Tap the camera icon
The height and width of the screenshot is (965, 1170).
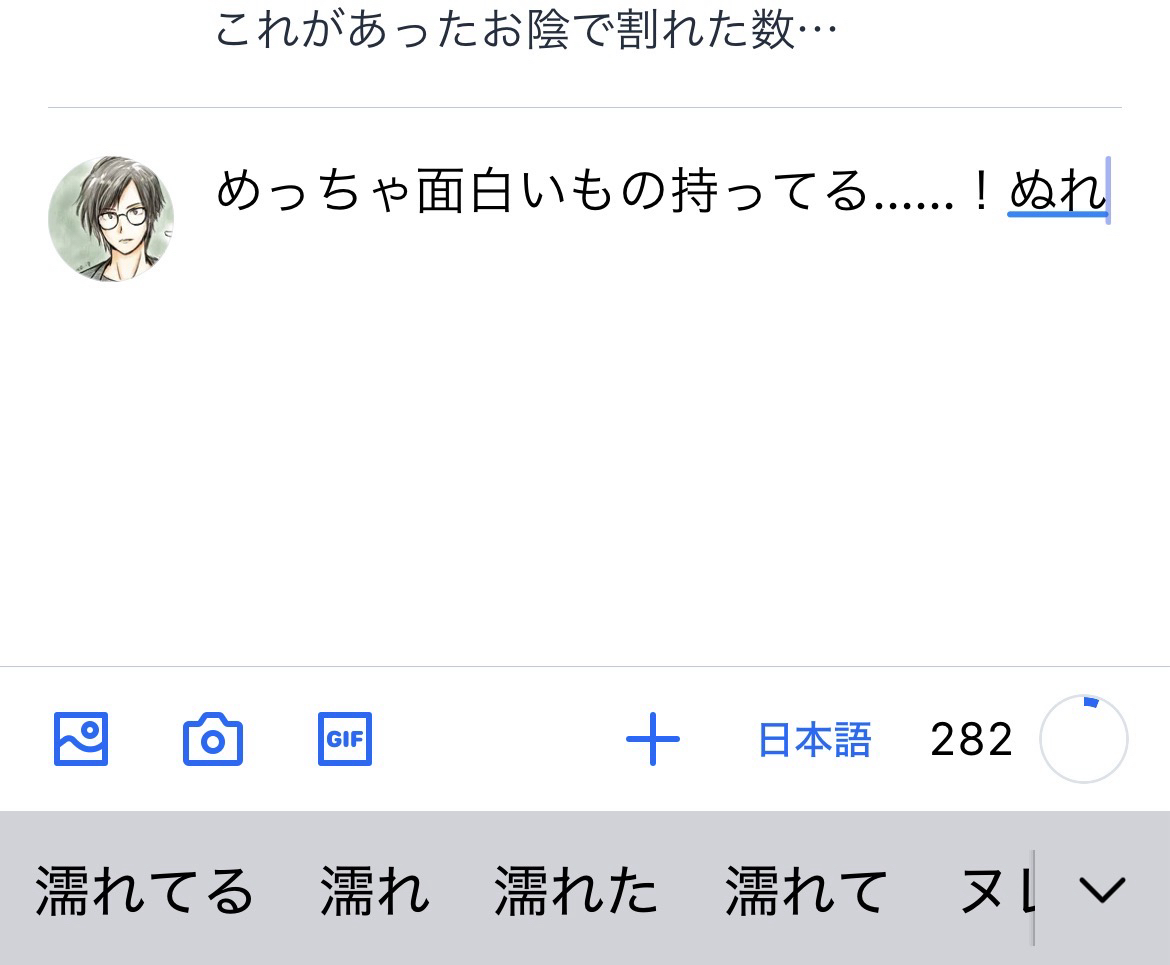coord(213,739)
